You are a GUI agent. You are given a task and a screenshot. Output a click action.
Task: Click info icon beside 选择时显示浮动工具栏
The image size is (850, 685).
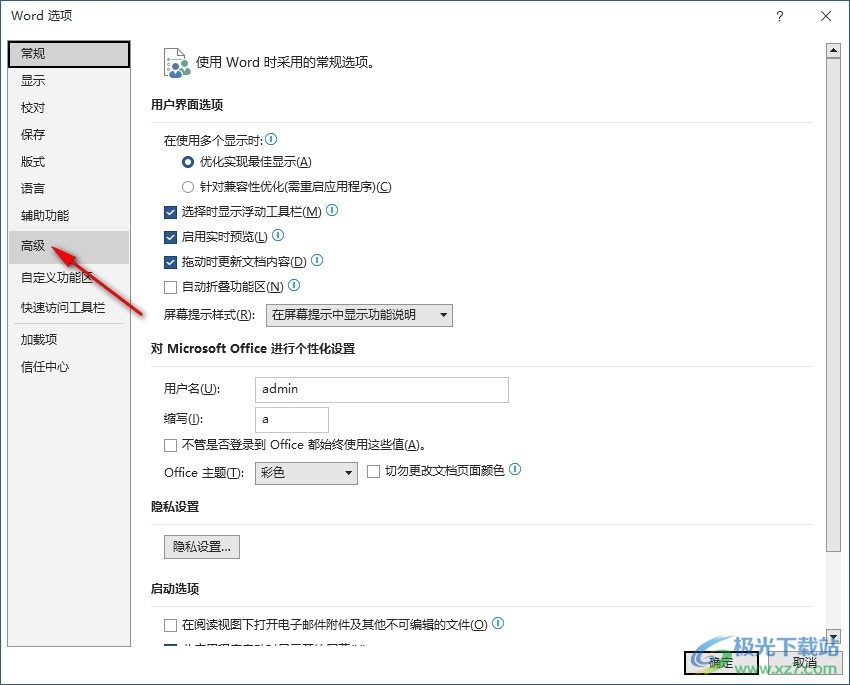332,210
